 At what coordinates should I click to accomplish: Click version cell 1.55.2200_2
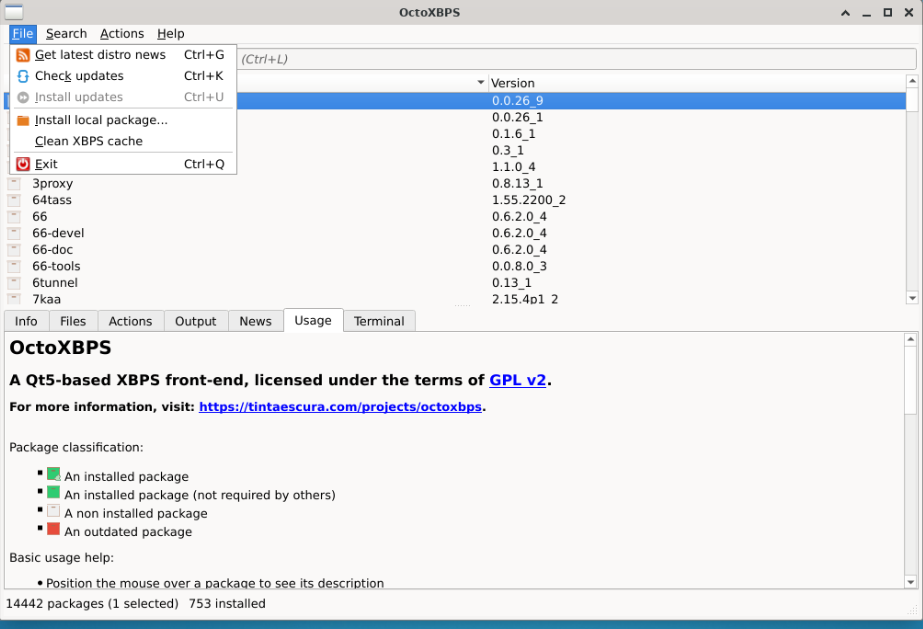(529, 200)
